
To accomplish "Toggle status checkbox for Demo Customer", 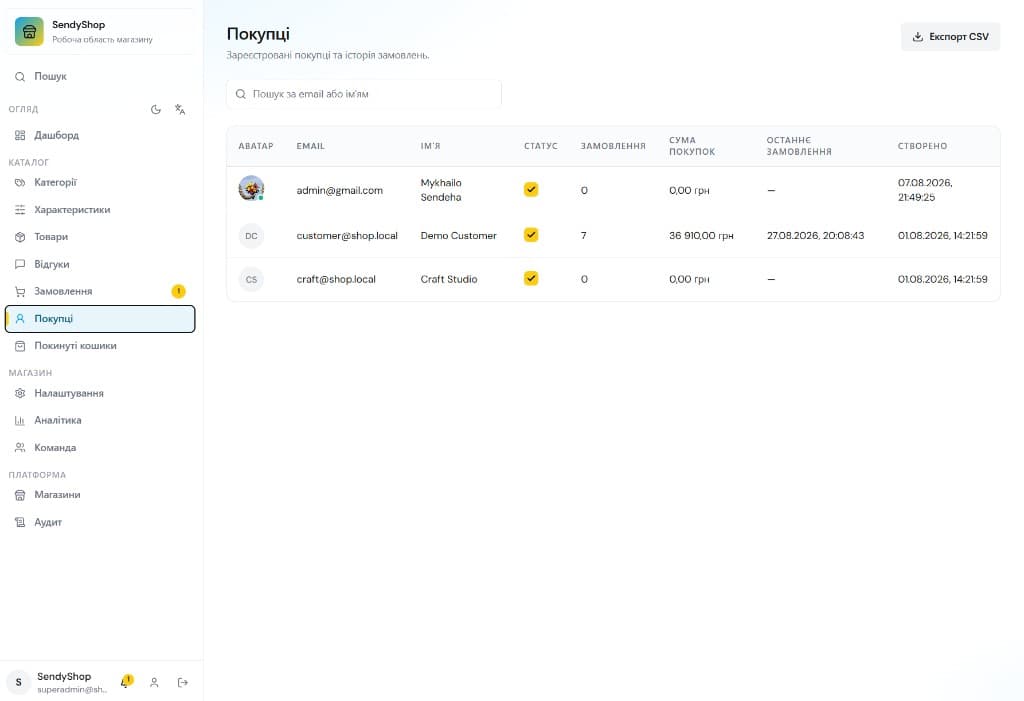I will [x=531, y=235].
